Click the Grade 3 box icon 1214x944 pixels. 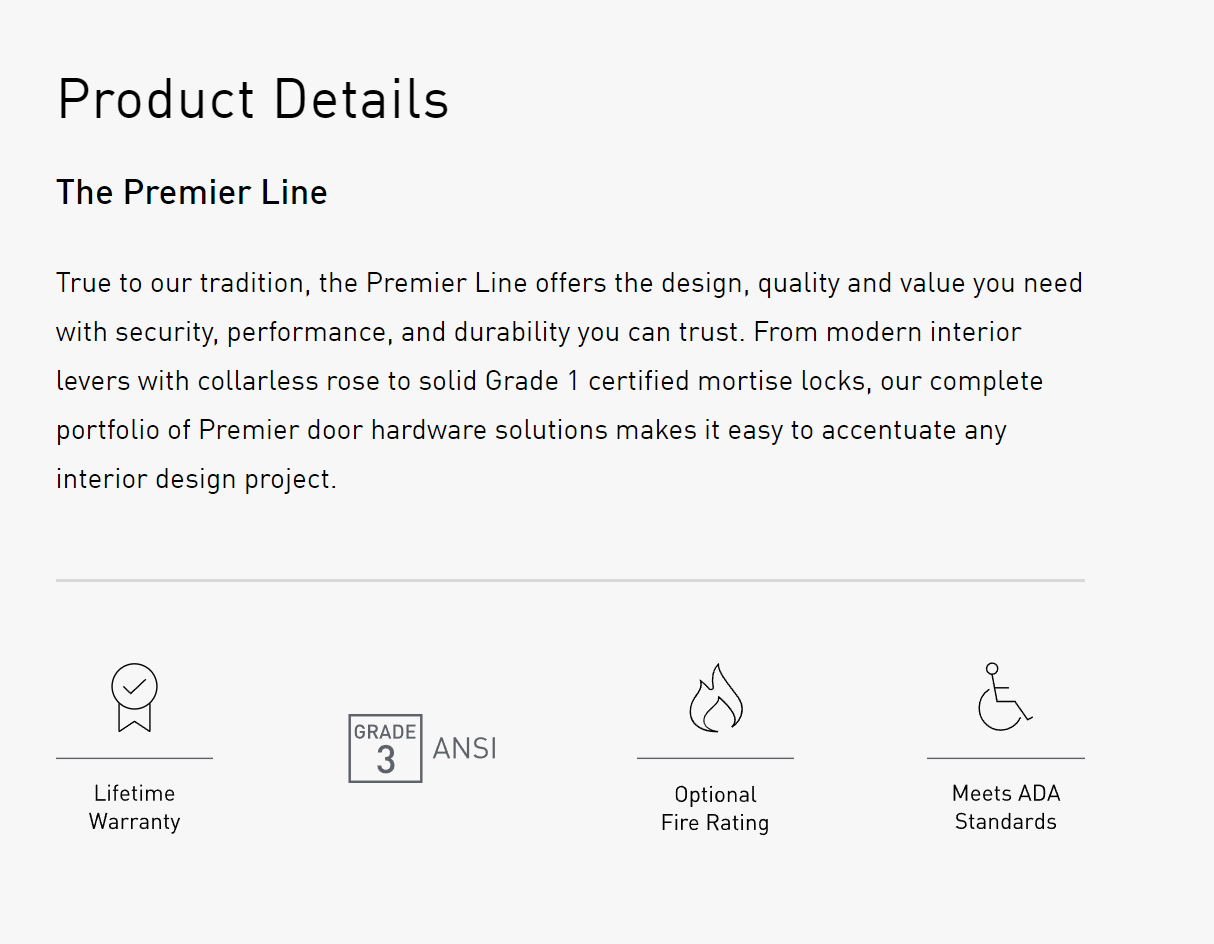tap(385, 748)
